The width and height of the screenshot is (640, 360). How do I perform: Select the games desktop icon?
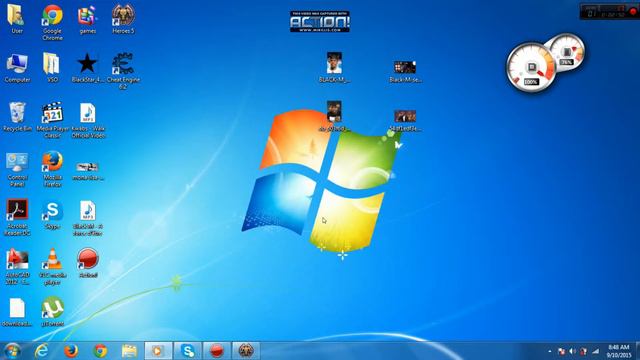[x=87, y=18]
